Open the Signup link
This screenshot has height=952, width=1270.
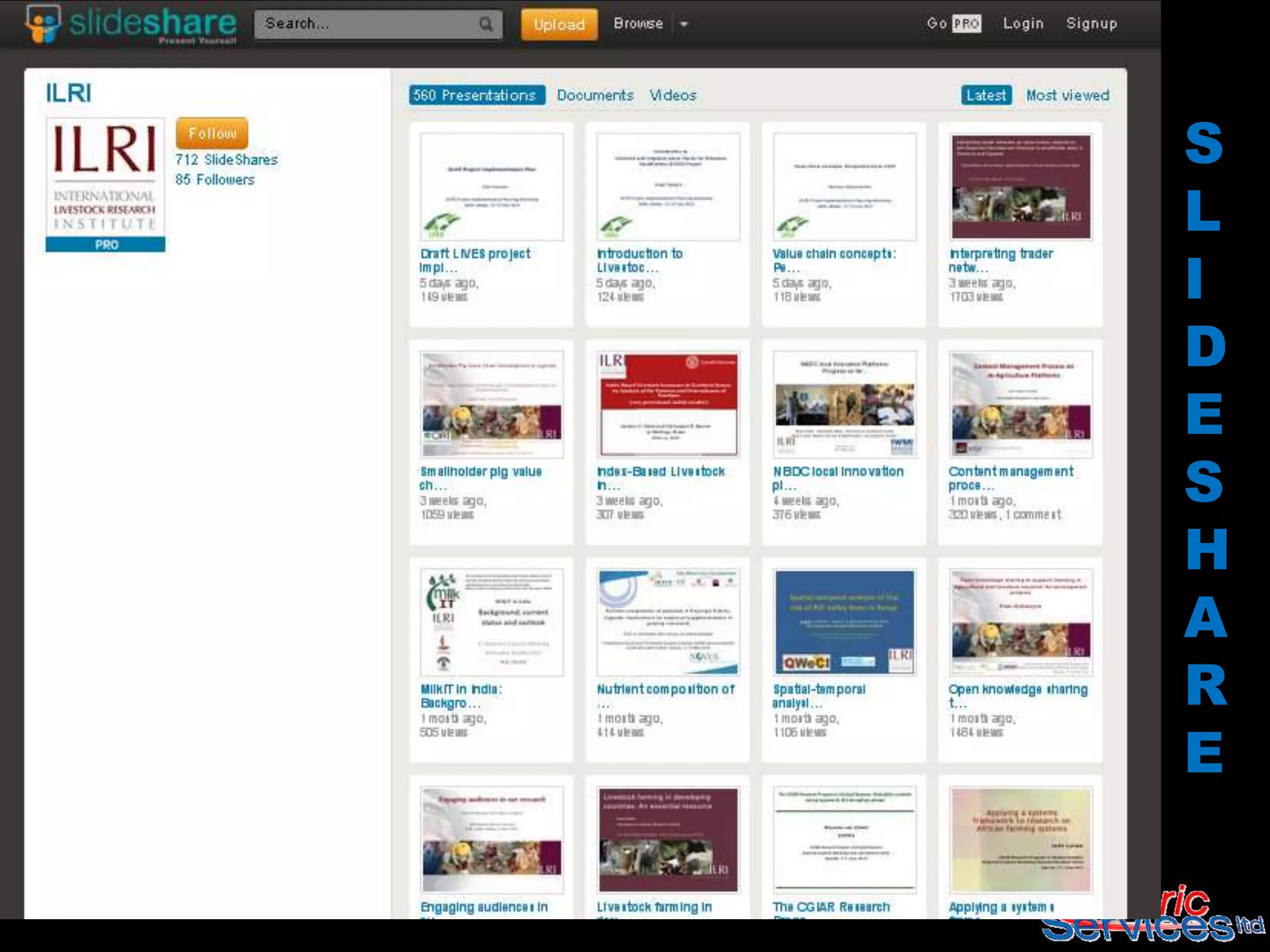point(1091,24)
